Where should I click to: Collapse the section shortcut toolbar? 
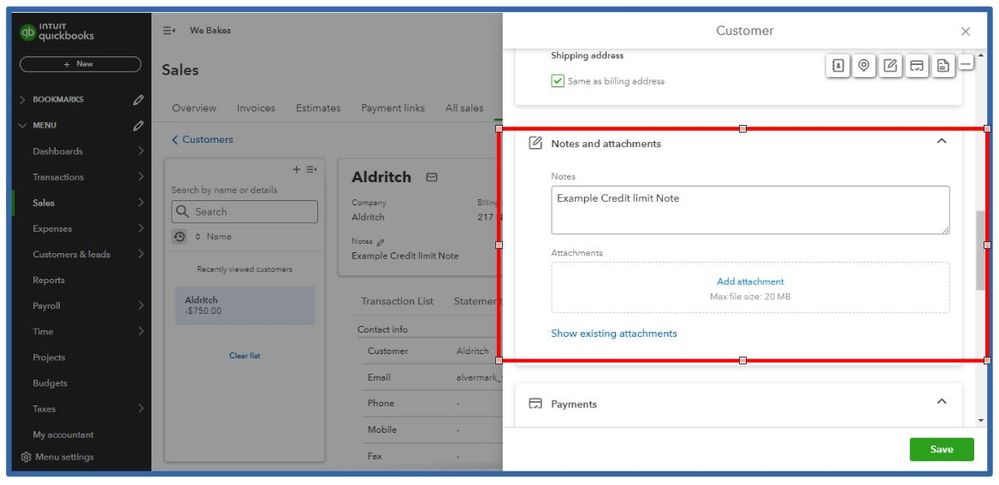[966, 64]
